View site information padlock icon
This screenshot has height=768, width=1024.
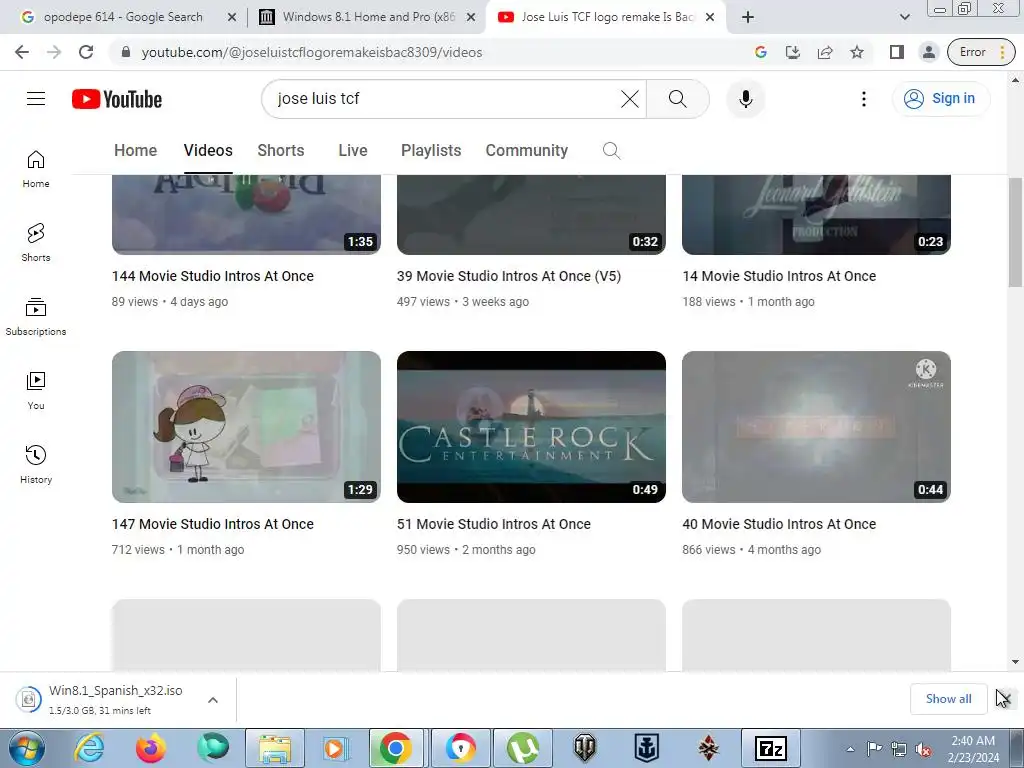pos(126,52)
